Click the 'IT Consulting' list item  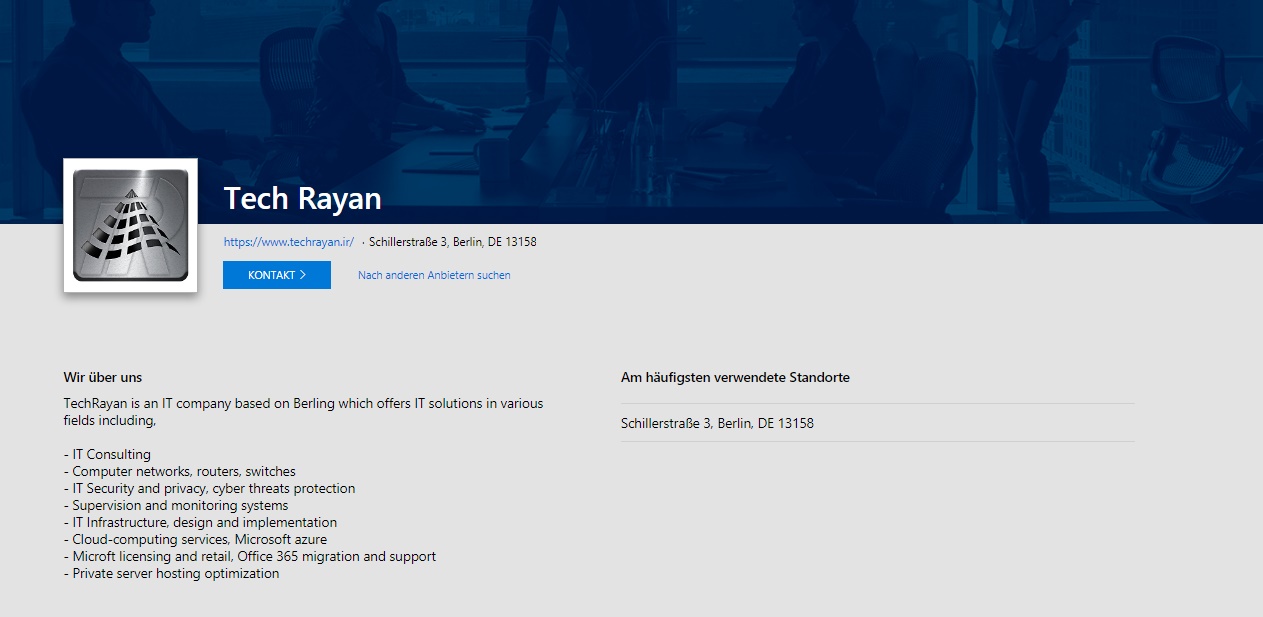click(107, 455)
